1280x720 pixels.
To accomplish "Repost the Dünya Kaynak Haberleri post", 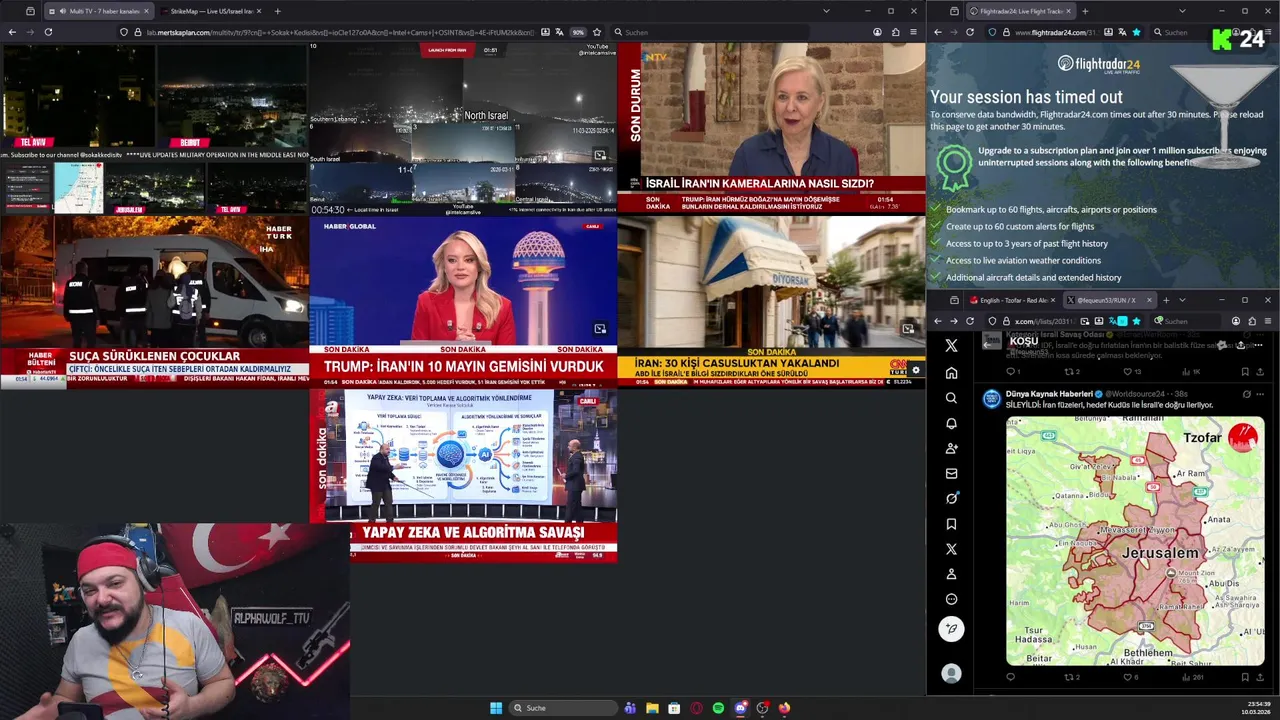I will pos(1071,677).
